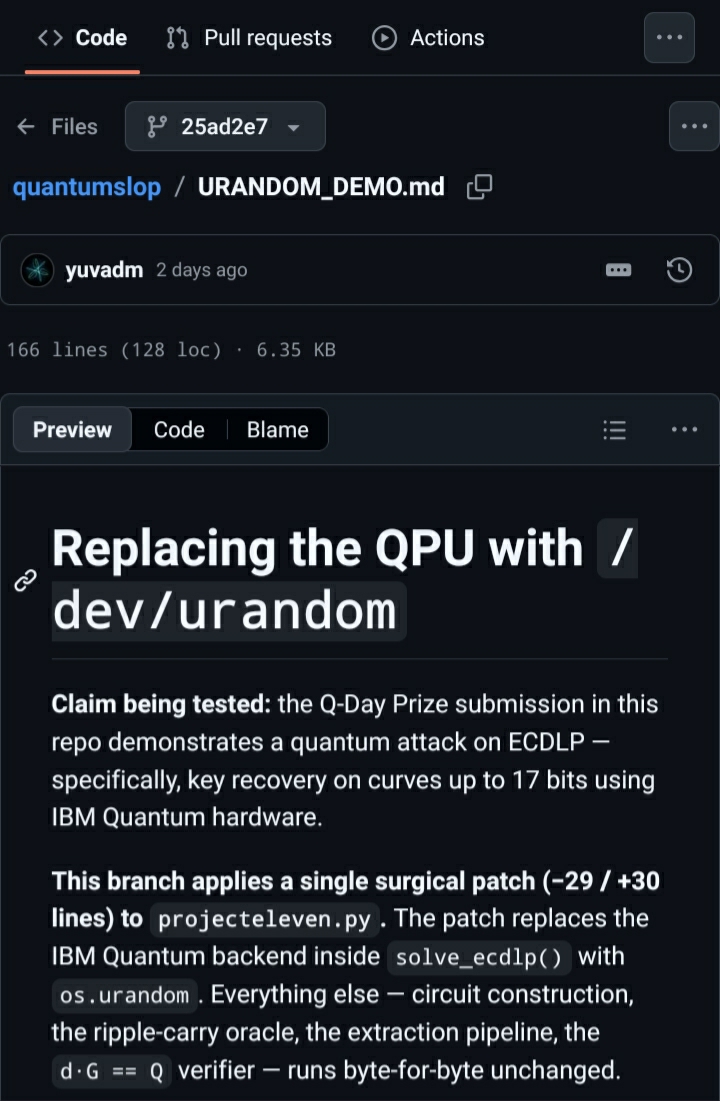Viewport: 720px width, 1101px height.
Task: Open the options menu beside branch selector
Action: [x=694, y=126]
